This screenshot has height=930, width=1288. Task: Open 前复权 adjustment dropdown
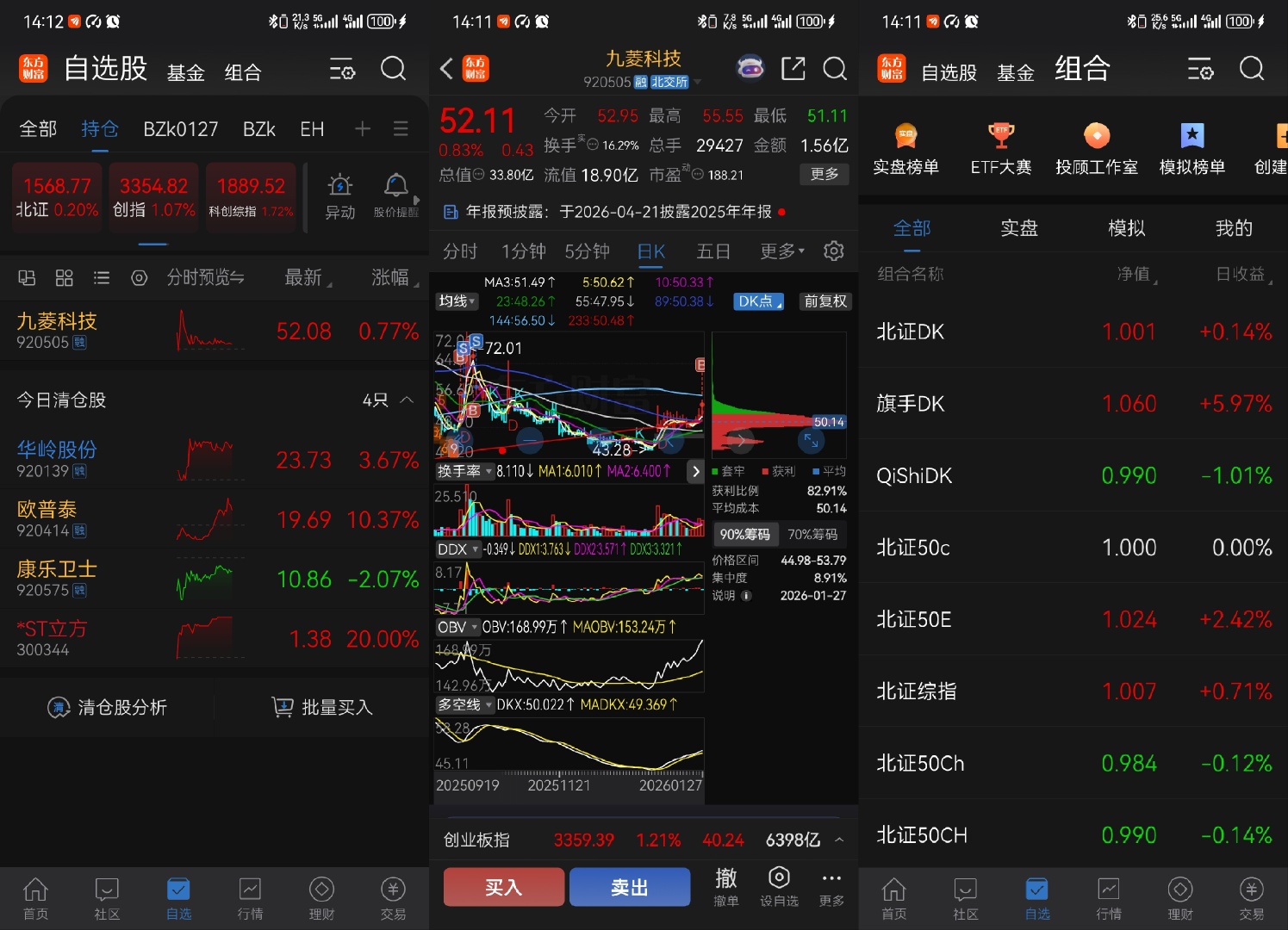coord(825,301)
